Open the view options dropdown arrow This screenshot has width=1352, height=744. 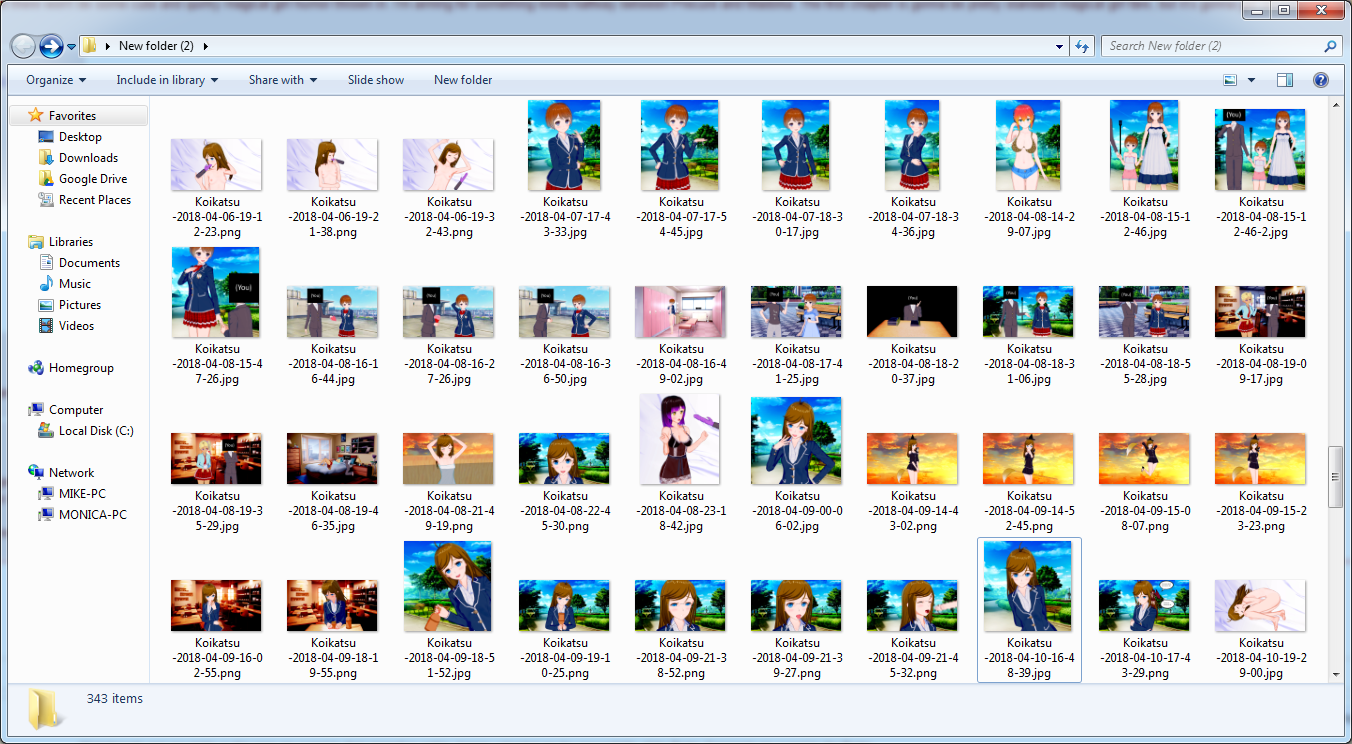pos(1251,80)
